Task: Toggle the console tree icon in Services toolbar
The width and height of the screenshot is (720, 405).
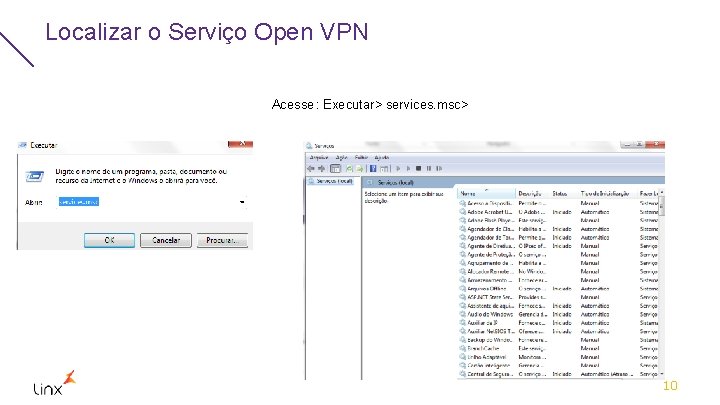Action: 336,169
